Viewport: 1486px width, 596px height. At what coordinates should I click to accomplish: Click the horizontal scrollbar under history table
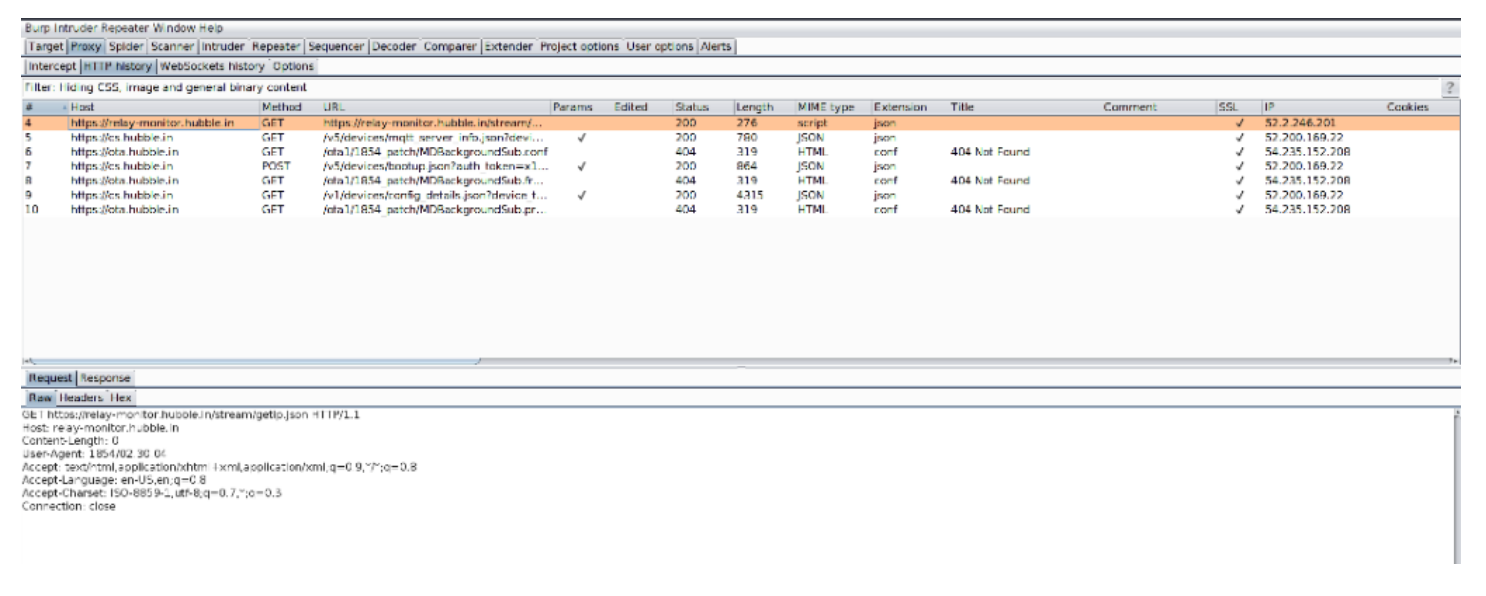coord(740,360)
